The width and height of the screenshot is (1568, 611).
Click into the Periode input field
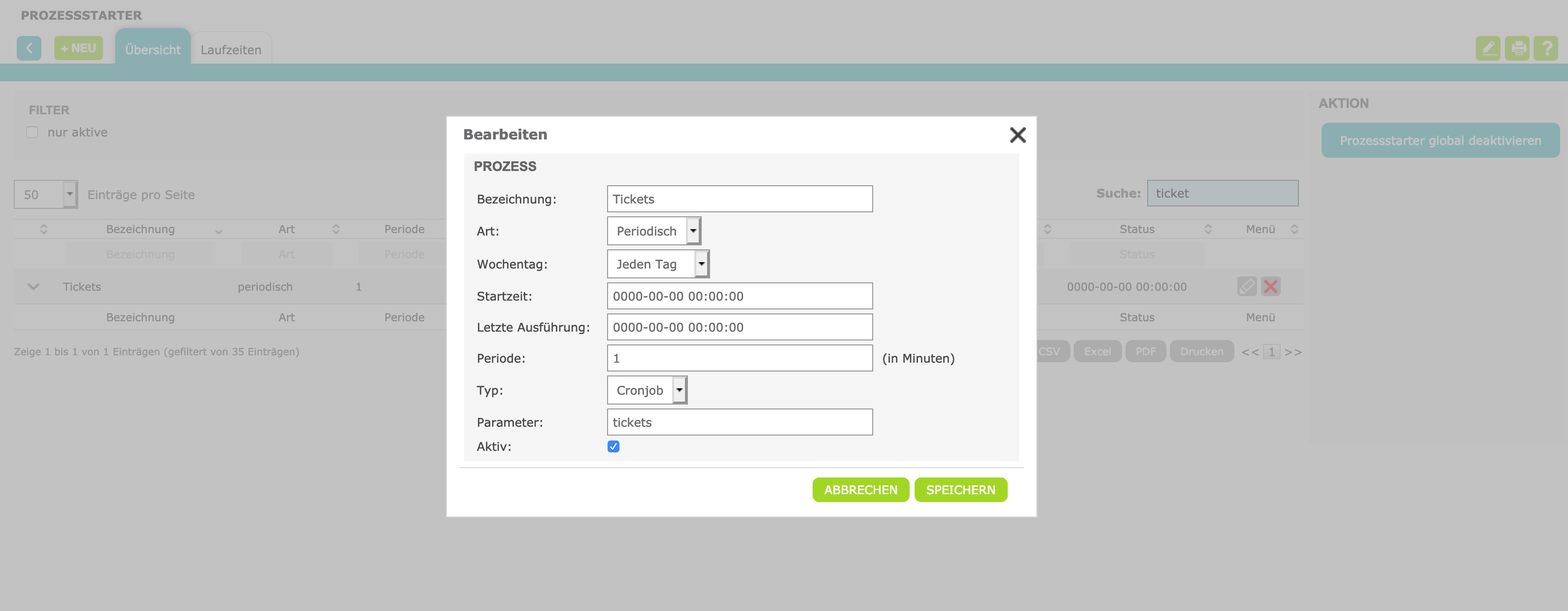[x=739, y=358]
